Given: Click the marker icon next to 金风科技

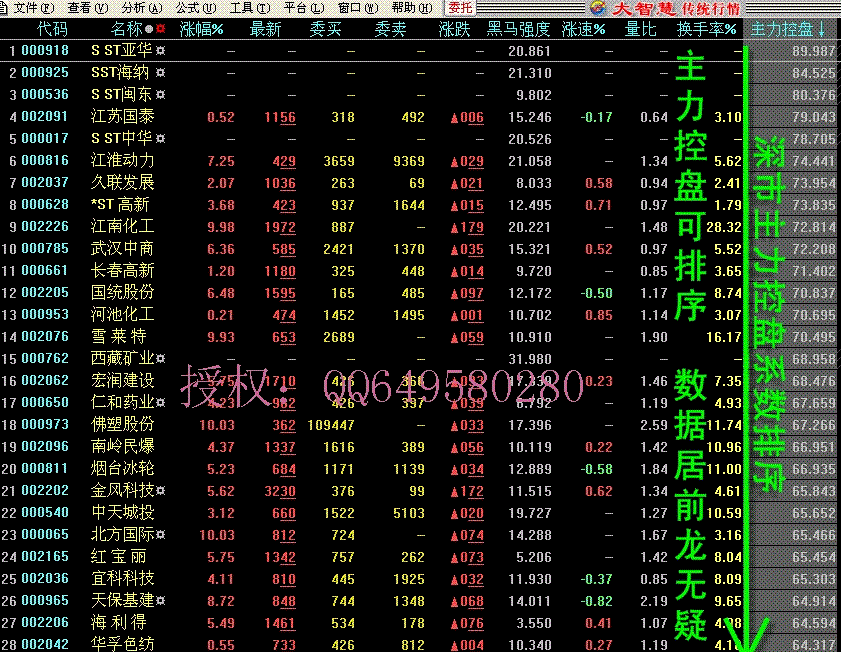Looking at the screenshot, I should click(160, 491).
